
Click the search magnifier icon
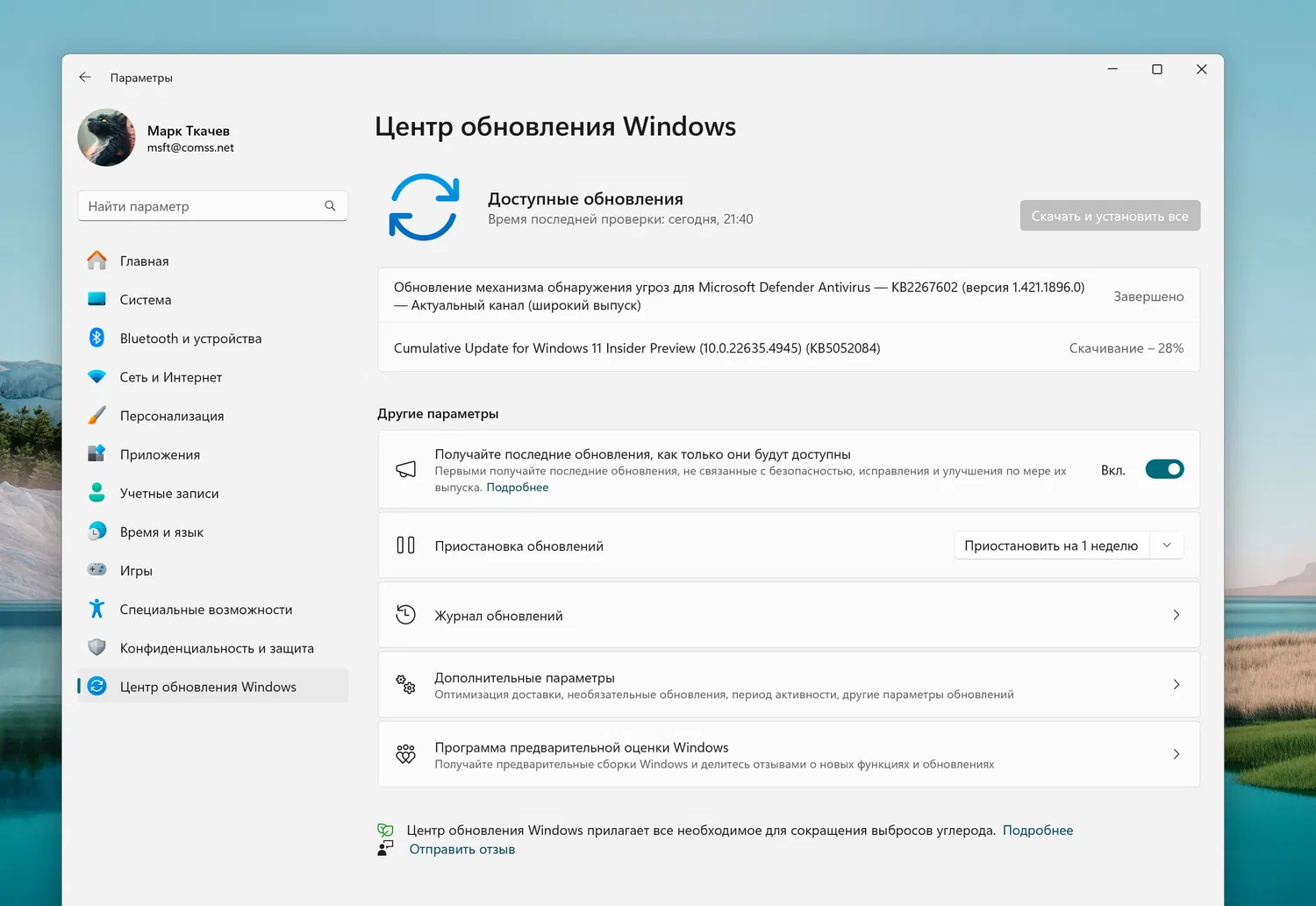tap(330, 206)
